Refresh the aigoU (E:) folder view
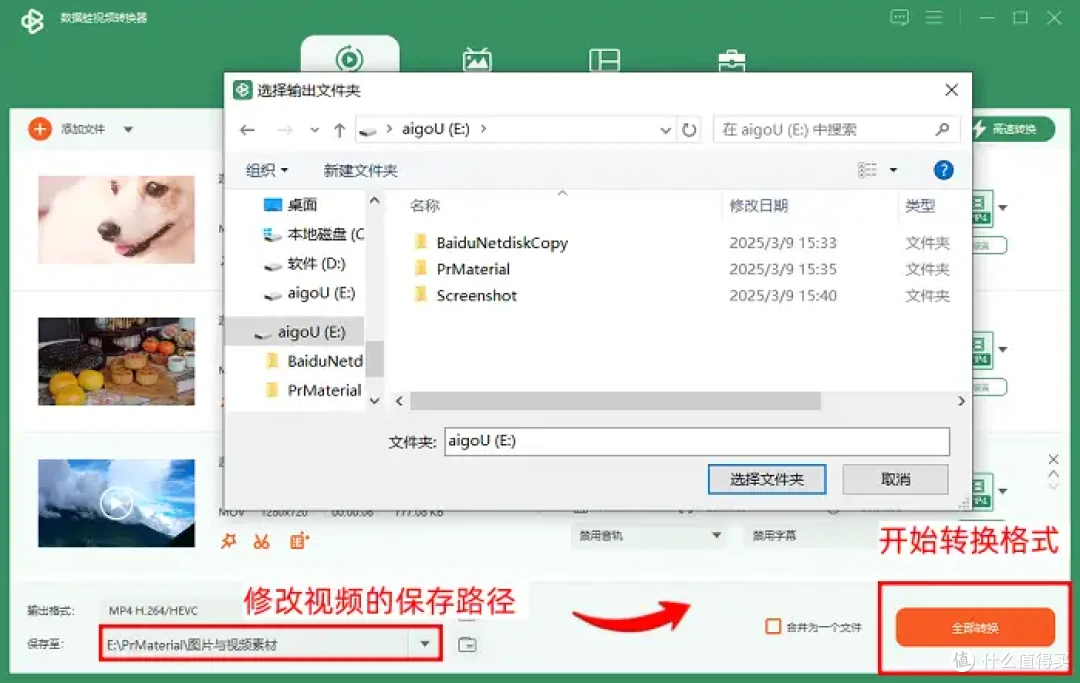 [x=689, y=129]
